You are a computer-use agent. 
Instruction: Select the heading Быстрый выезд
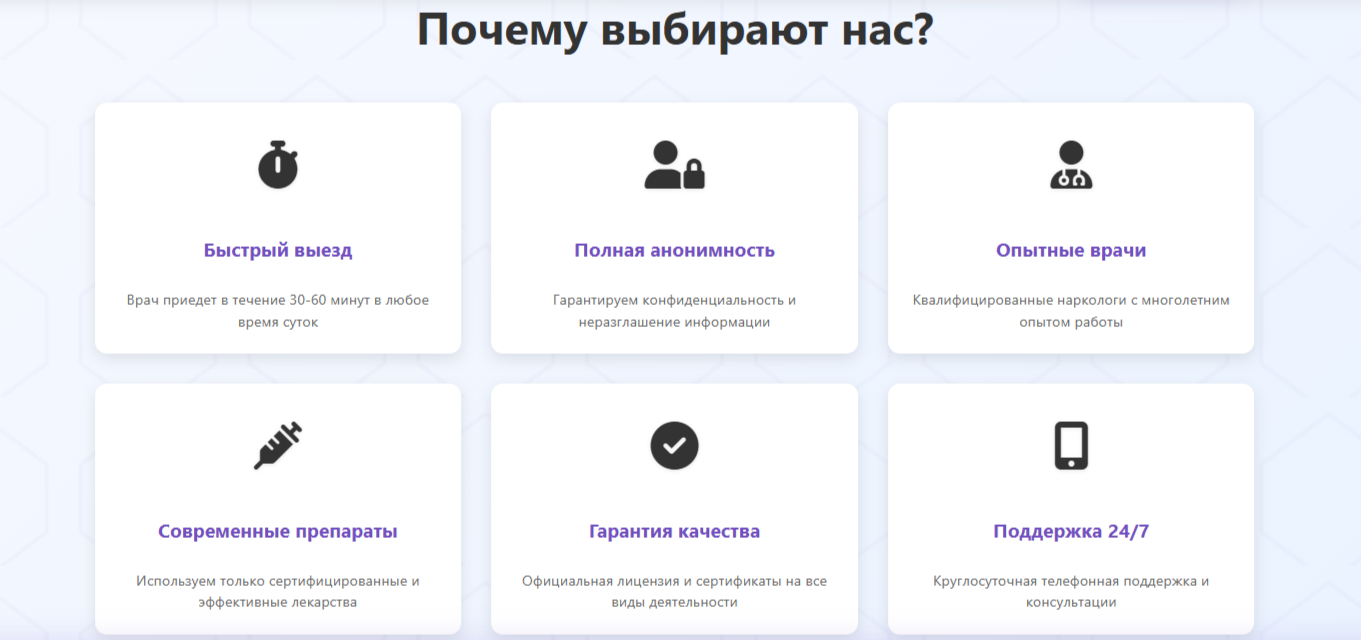tap(278, 250)
